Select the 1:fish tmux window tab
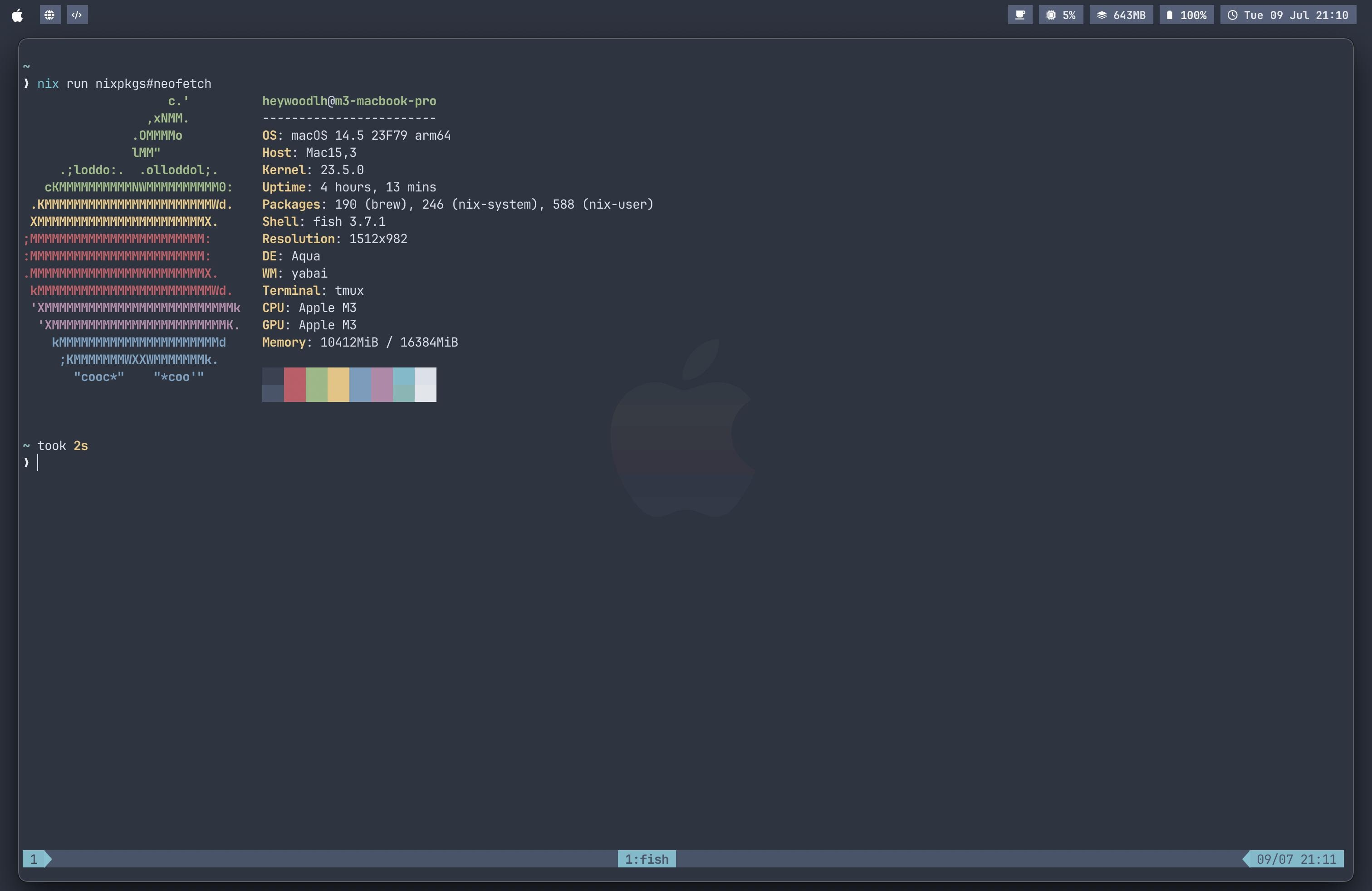The width and height of the screenshot is (1372, 891). point(647,859)
